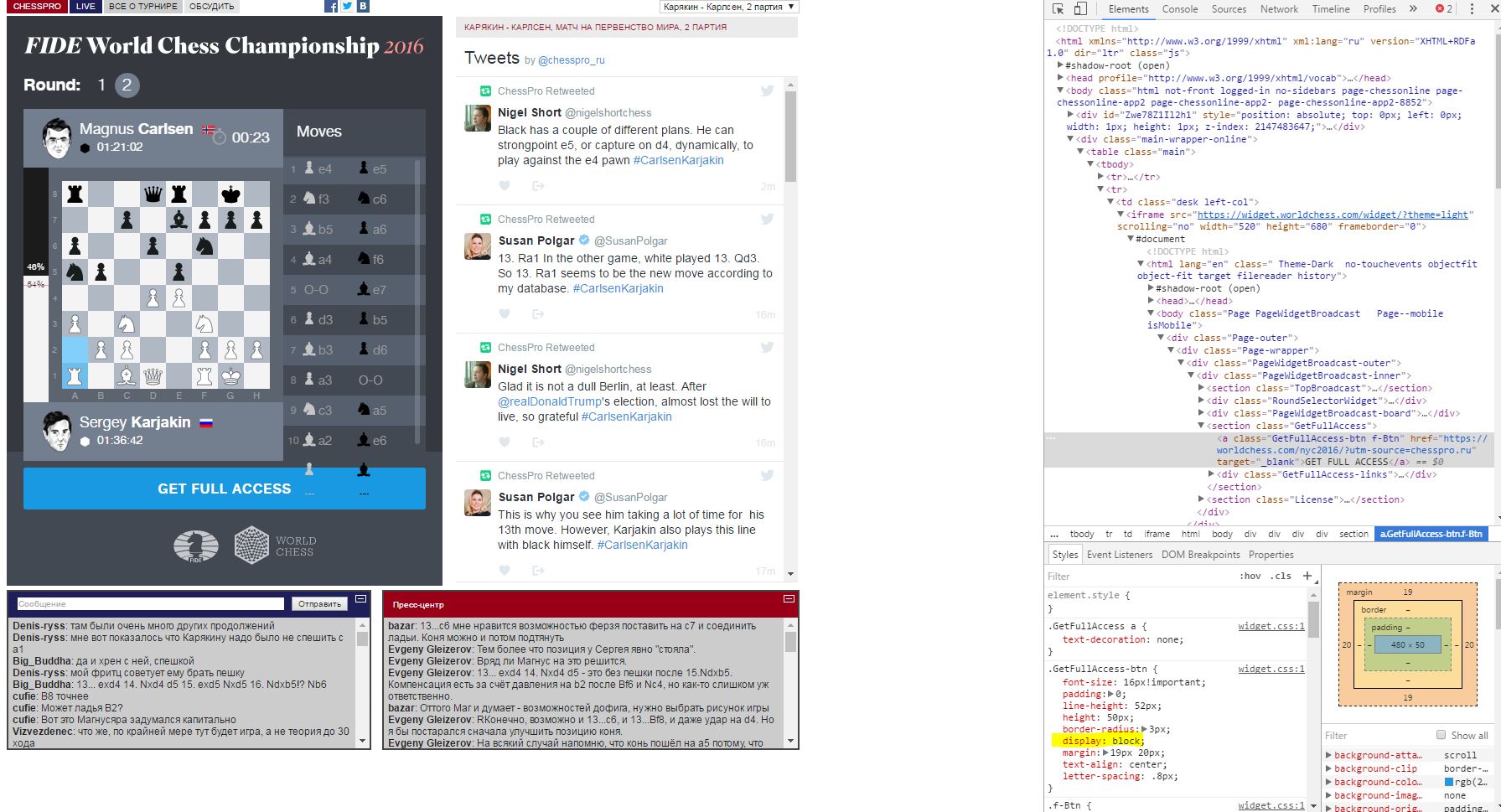Toggle the device toolbar icon in DevTools
This screenshot has width=1501, height=812.
coord(1080,9)
